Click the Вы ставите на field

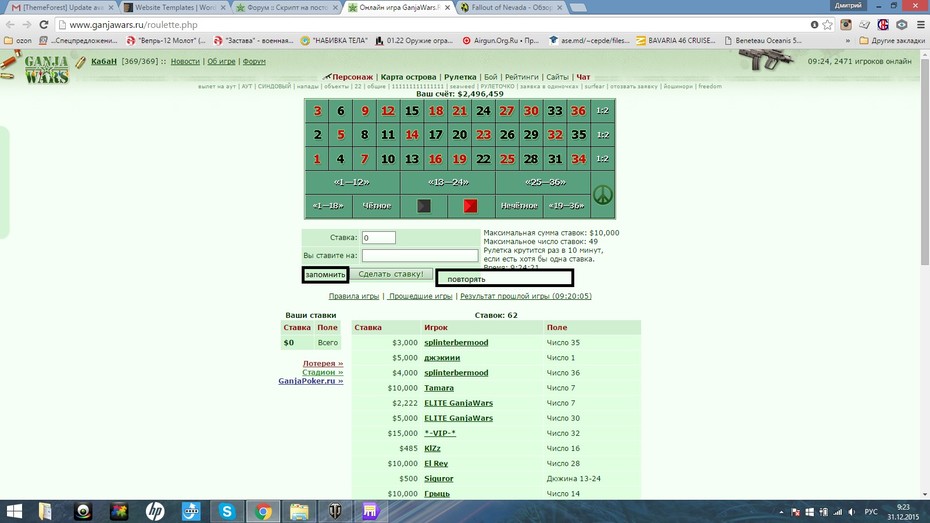click(420, 256)
